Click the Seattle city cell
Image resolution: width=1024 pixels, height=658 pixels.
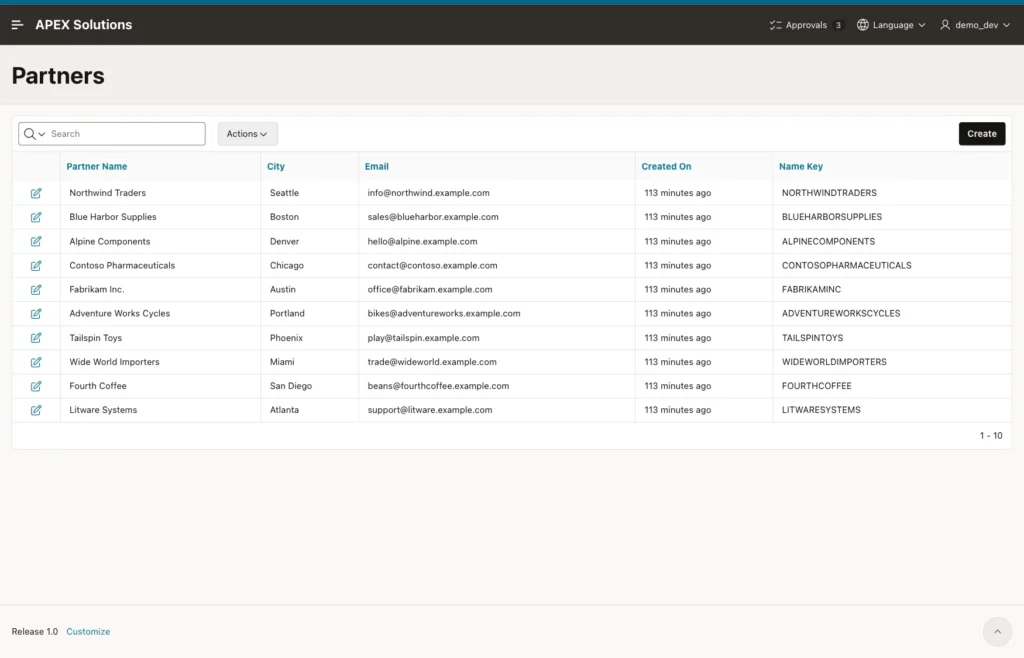[x=284, y=193]
